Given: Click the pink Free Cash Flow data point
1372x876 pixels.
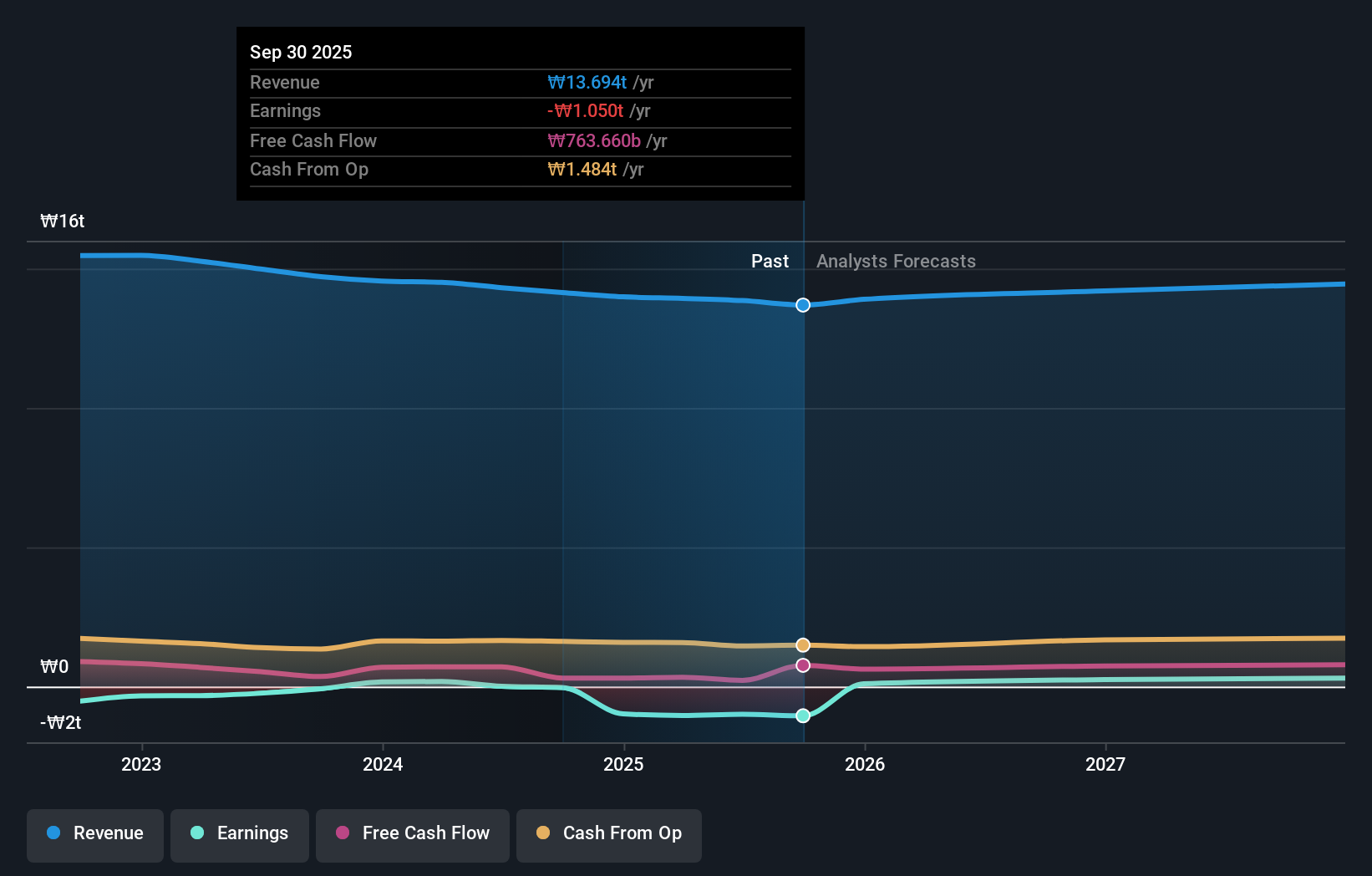Looking at the screenshot, I should [803, 665].
